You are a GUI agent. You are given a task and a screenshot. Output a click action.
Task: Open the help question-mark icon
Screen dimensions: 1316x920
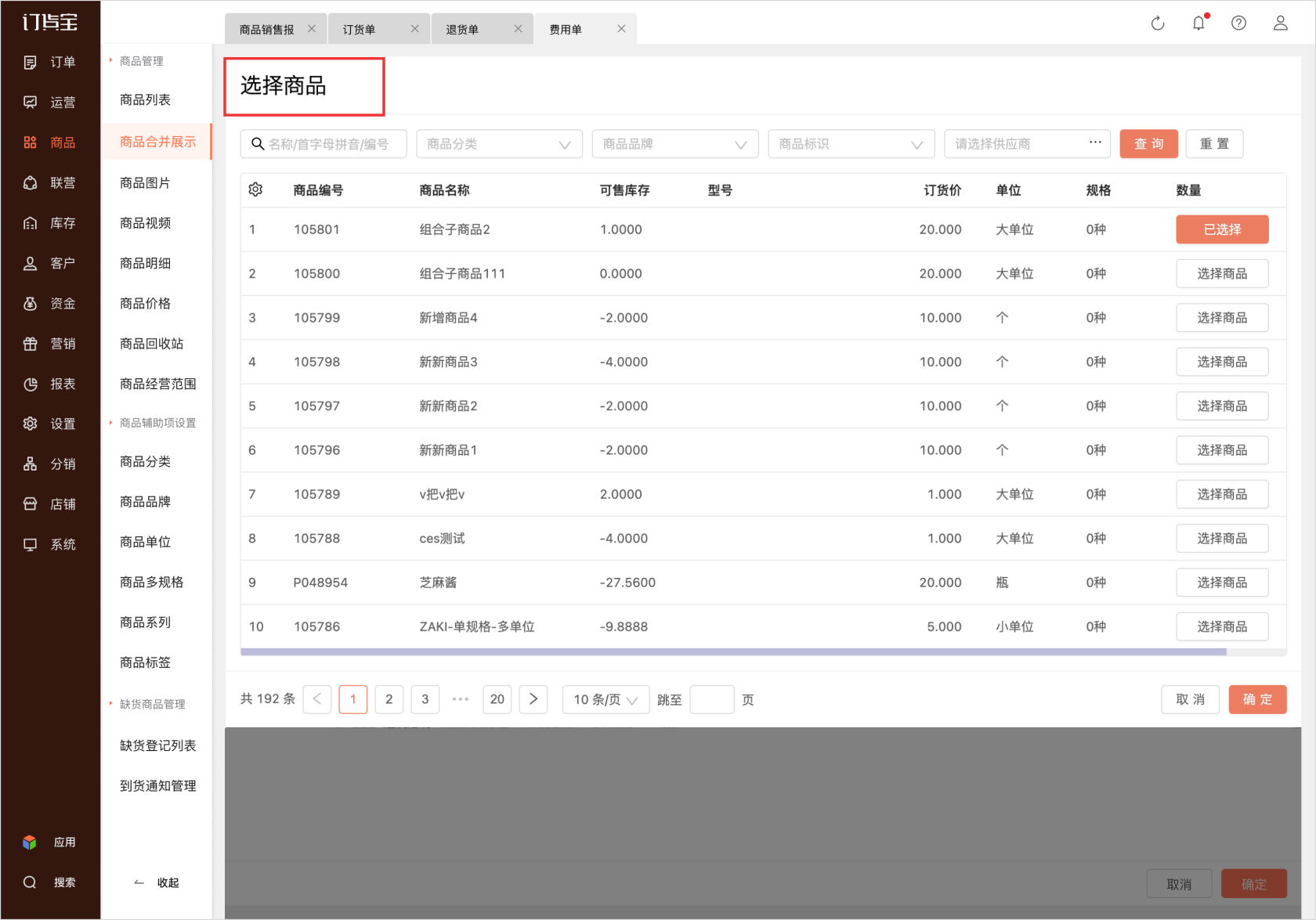click(x=1238, y=23)
